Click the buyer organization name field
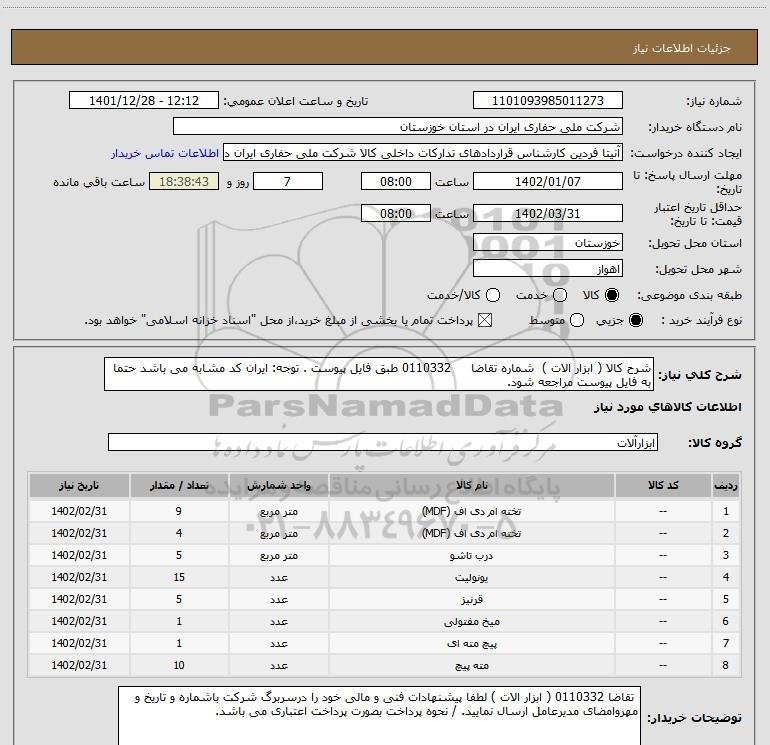Viewport: 770px width, 745px height. click(398, 127)
